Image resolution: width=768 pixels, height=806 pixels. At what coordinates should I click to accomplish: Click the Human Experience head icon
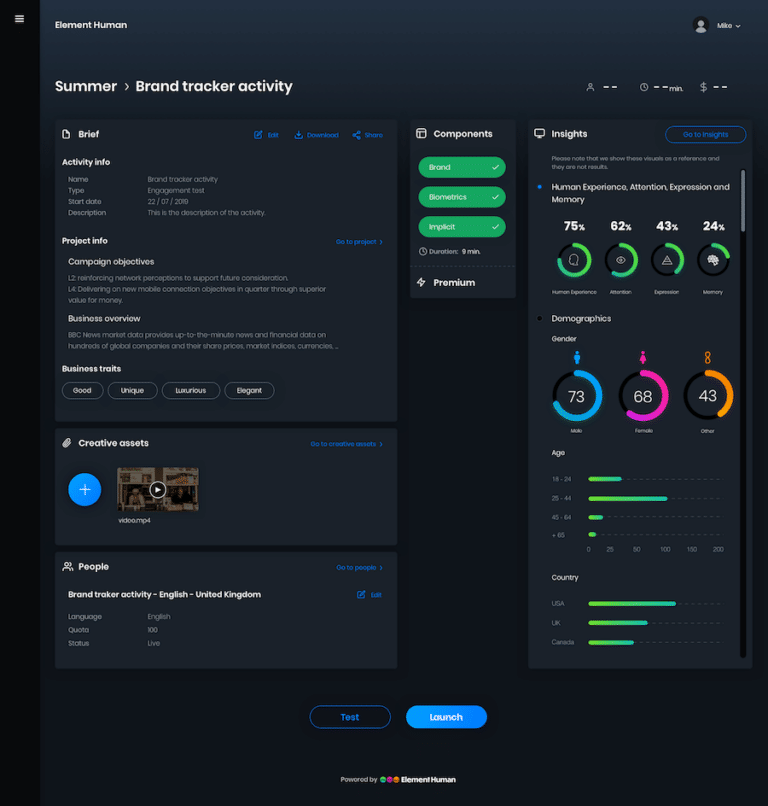pyautogui.click(x=574, y=260)
